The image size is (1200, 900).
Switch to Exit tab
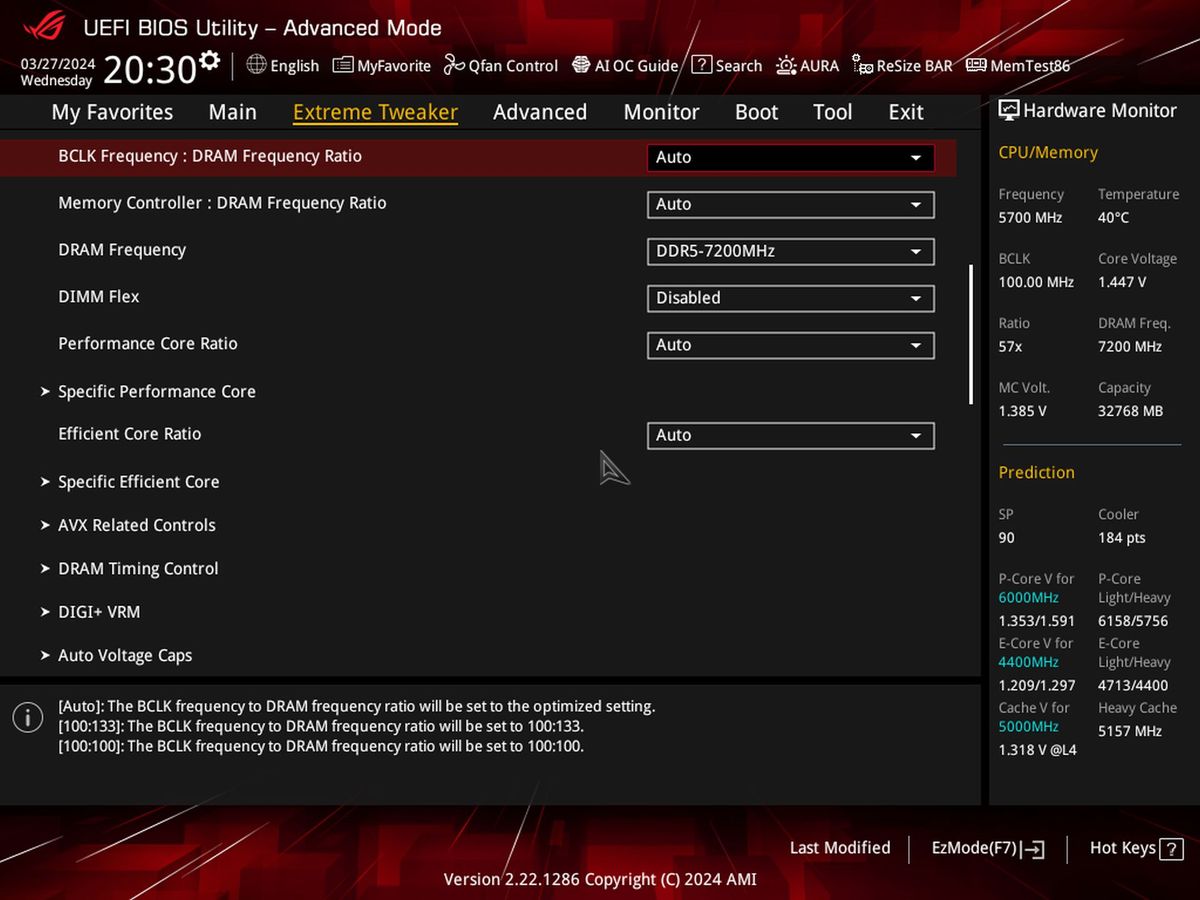(906, 112)
